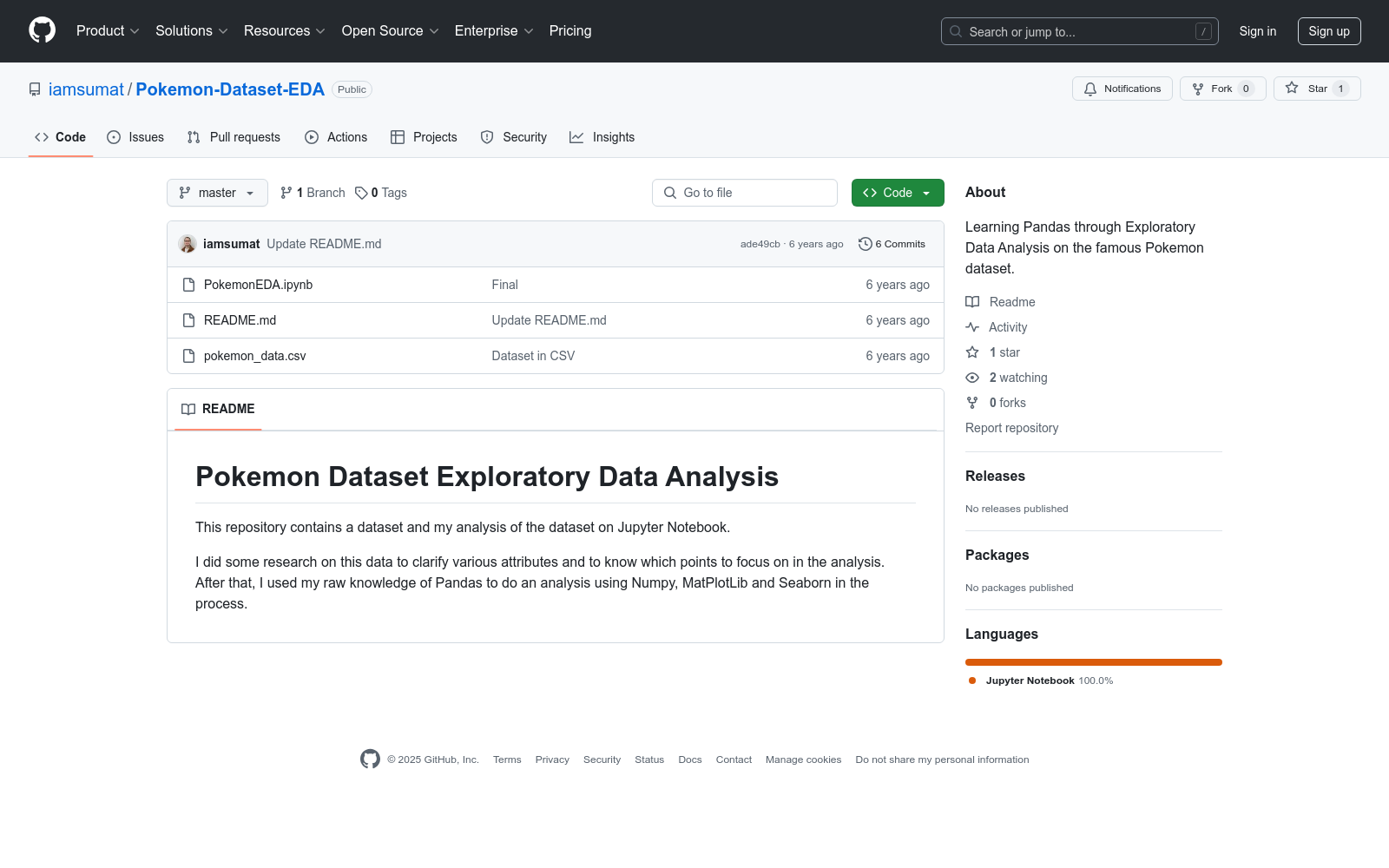This screenshot has width=1389, height=868.
Task: Click the file icon next to PokemonEDA.ipynb
Action: [x=188, y=285]
